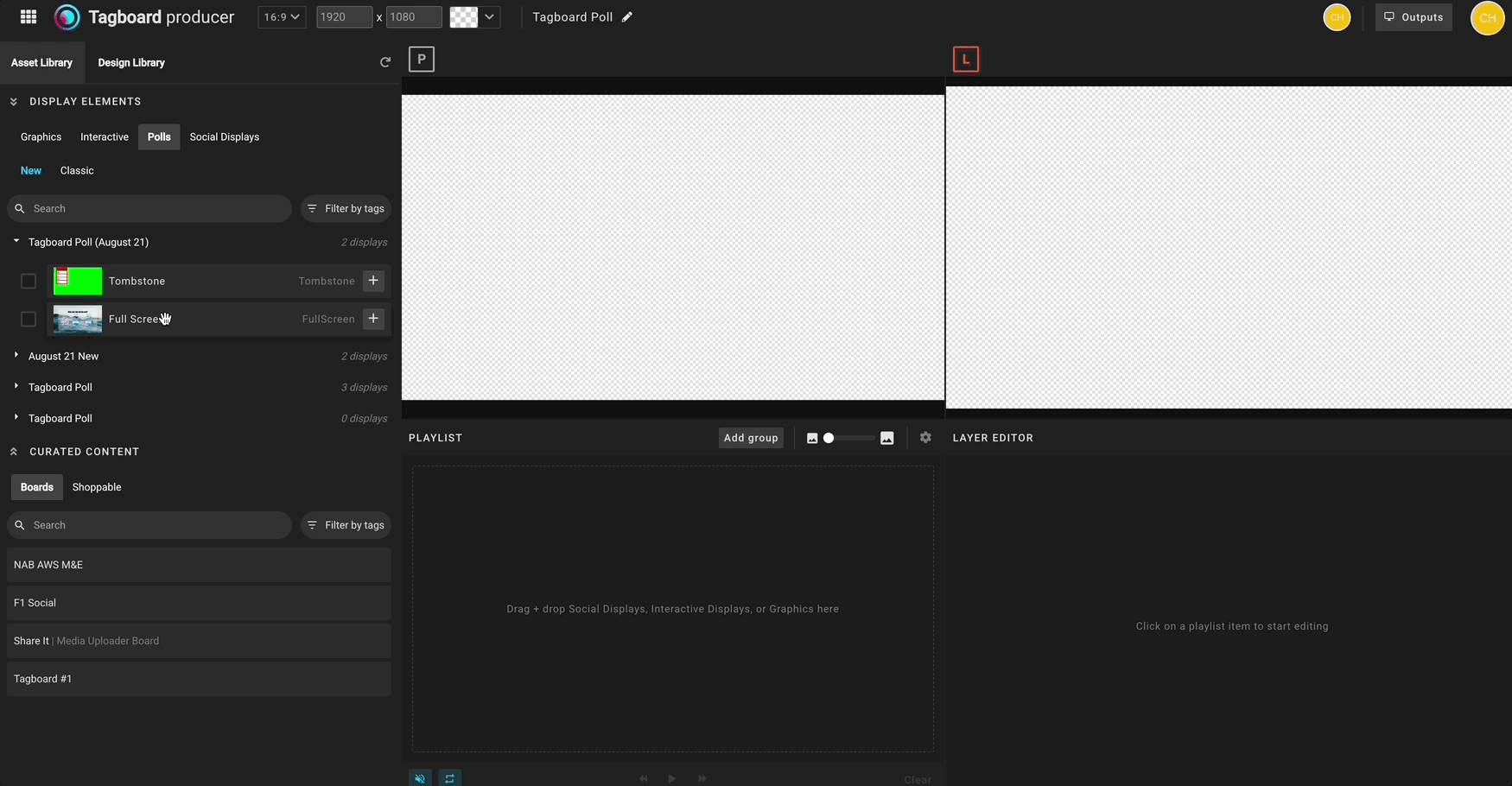The width and height of the screenshot is (1512, 786).
Task: Select the Share It media uploader board
Action: (x=199, y=641)
